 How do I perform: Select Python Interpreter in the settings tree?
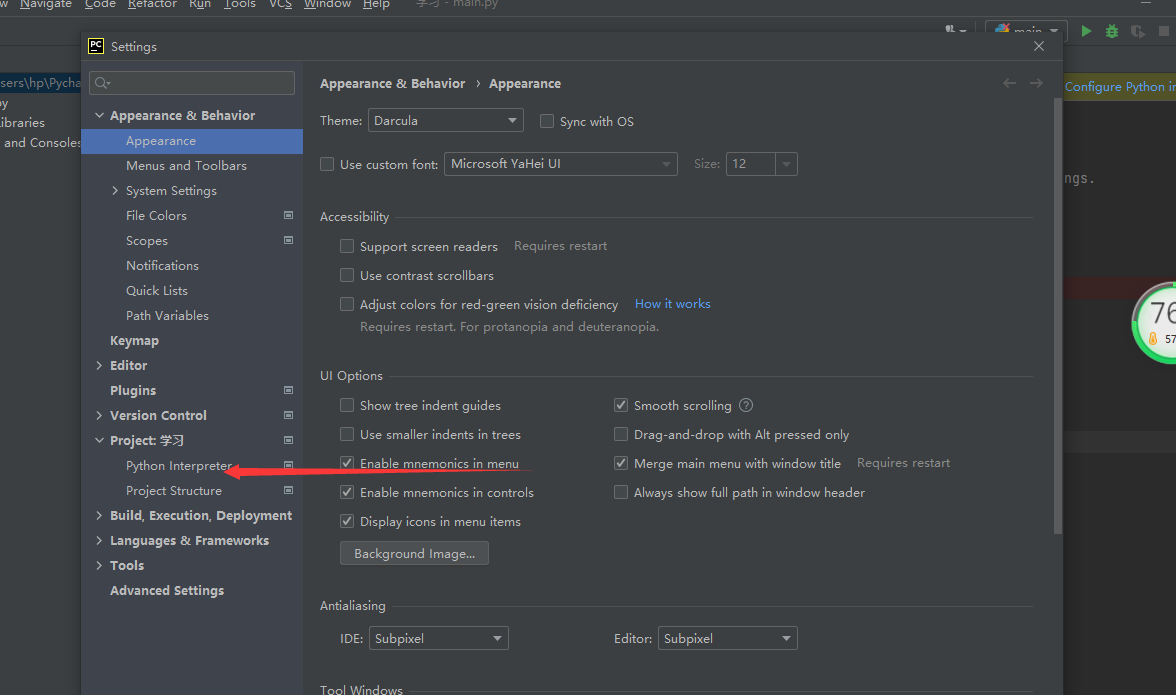(x=178, y=466)
